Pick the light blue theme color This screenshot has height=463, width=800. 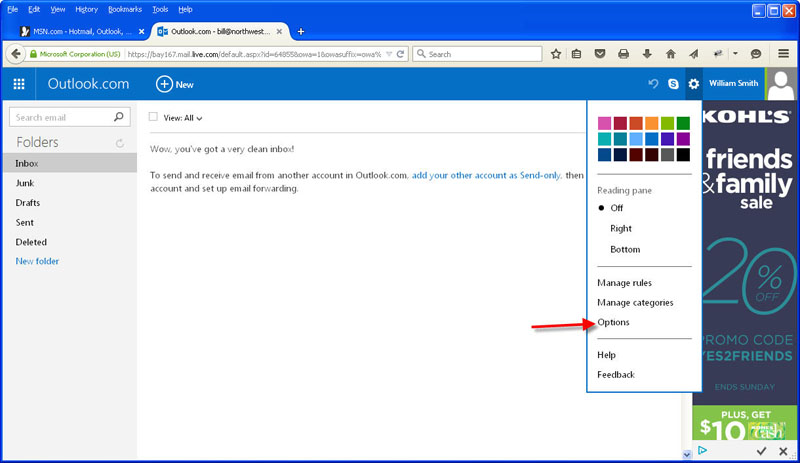[636, 139]
